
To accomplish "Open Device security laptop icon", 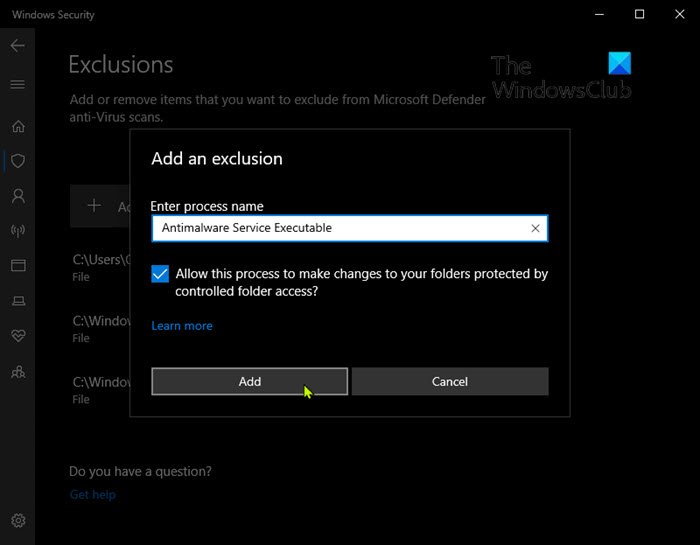I will (18, 301).
